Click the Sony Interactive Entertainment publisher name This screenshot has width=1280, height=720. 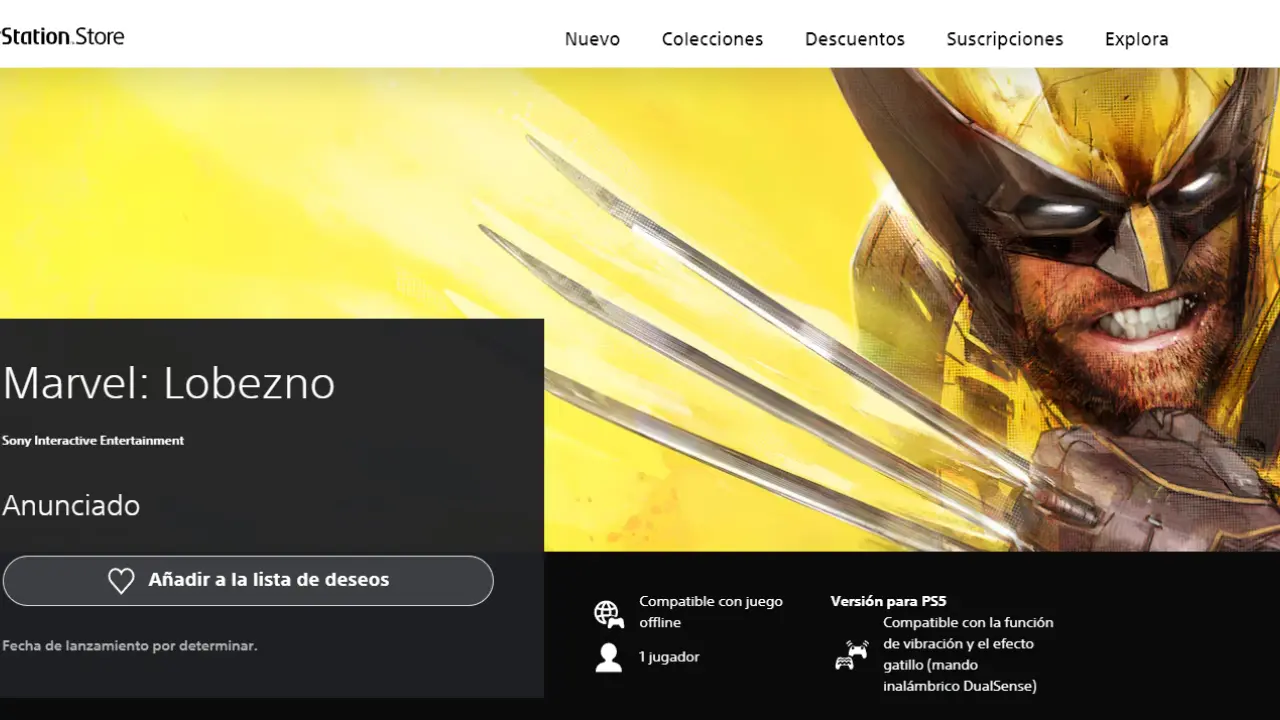[93, 441]
